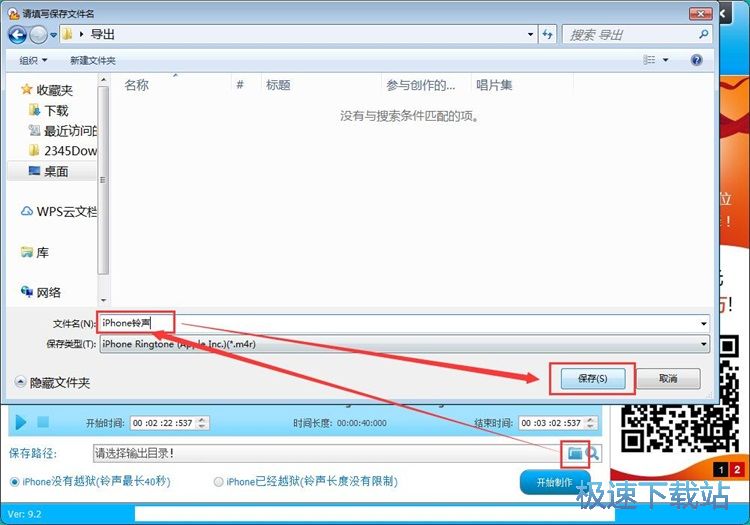Click the Forward navigation arrow
The image size is (750, 525).
pos(39,35)
